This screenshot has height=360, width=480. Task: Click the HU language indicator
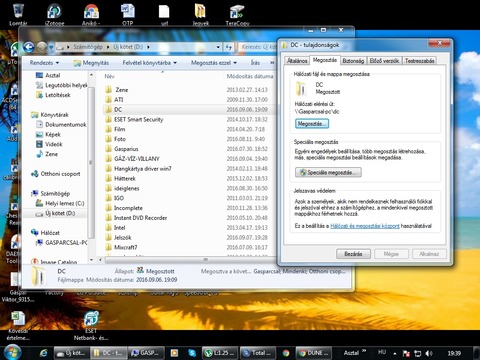point(382,352)
